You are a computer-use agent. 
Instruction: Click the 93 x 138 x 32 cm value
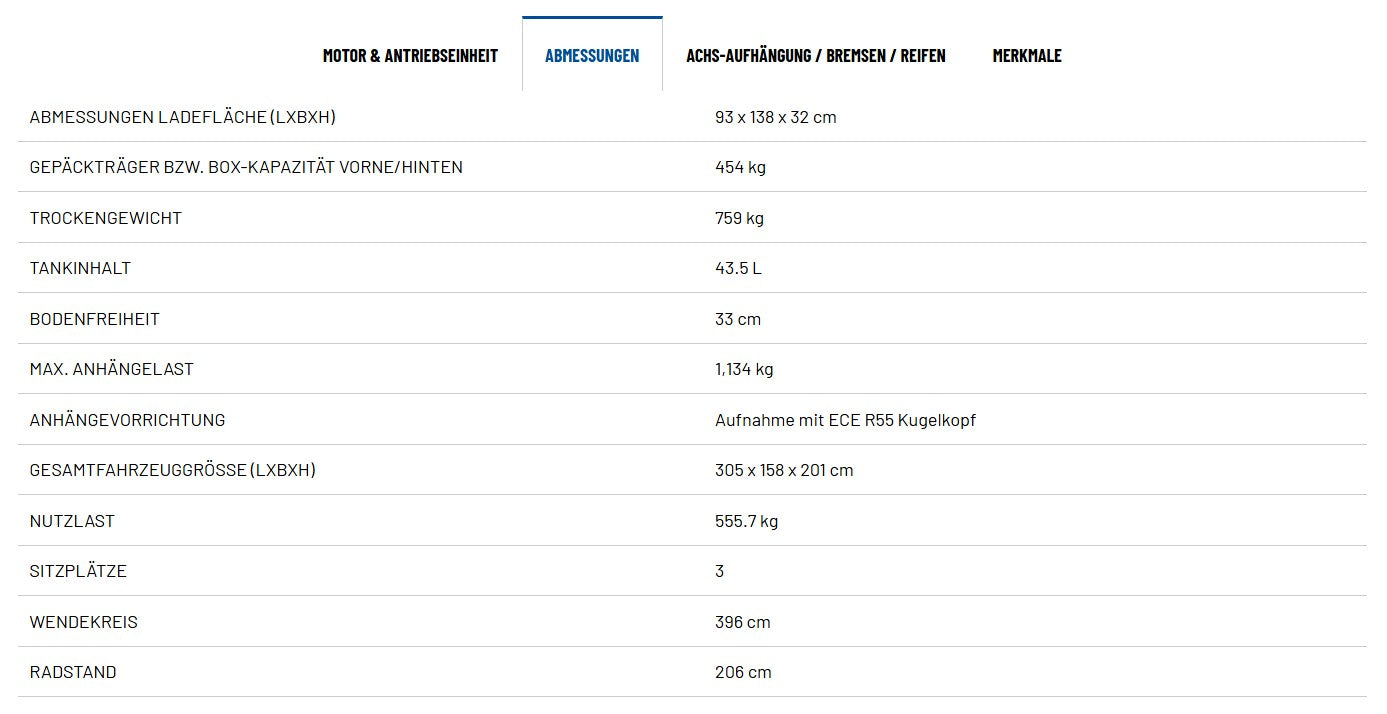tap(776, 117)
